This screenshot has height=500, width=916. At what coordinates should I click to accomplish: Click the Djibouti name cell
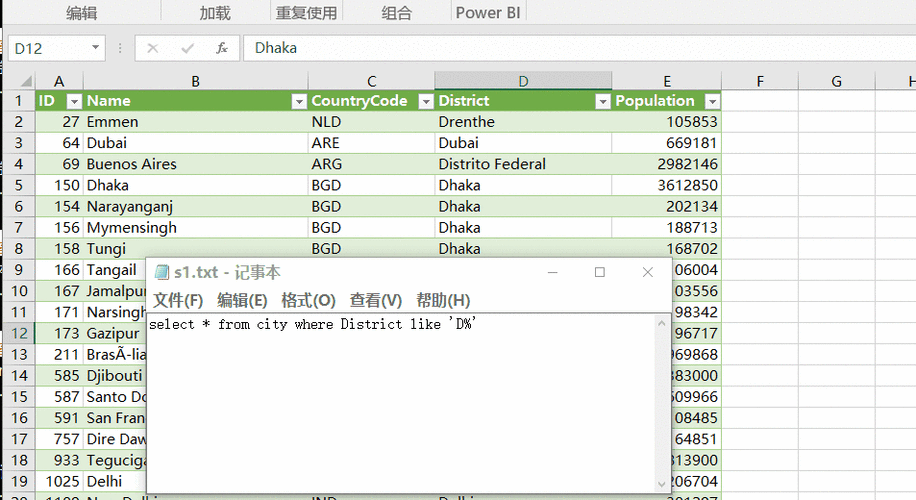[x=114, y=375]
